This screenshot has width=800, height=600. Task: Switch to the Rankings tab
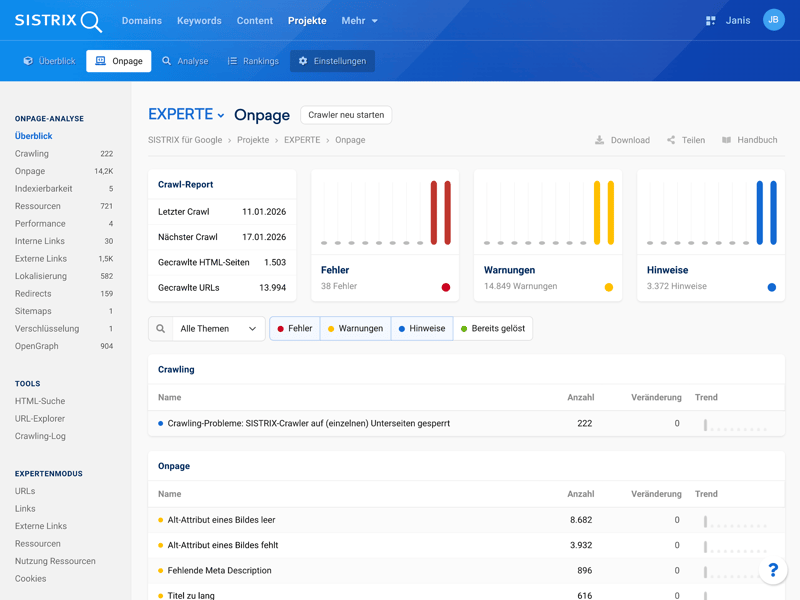pos(252,61)
